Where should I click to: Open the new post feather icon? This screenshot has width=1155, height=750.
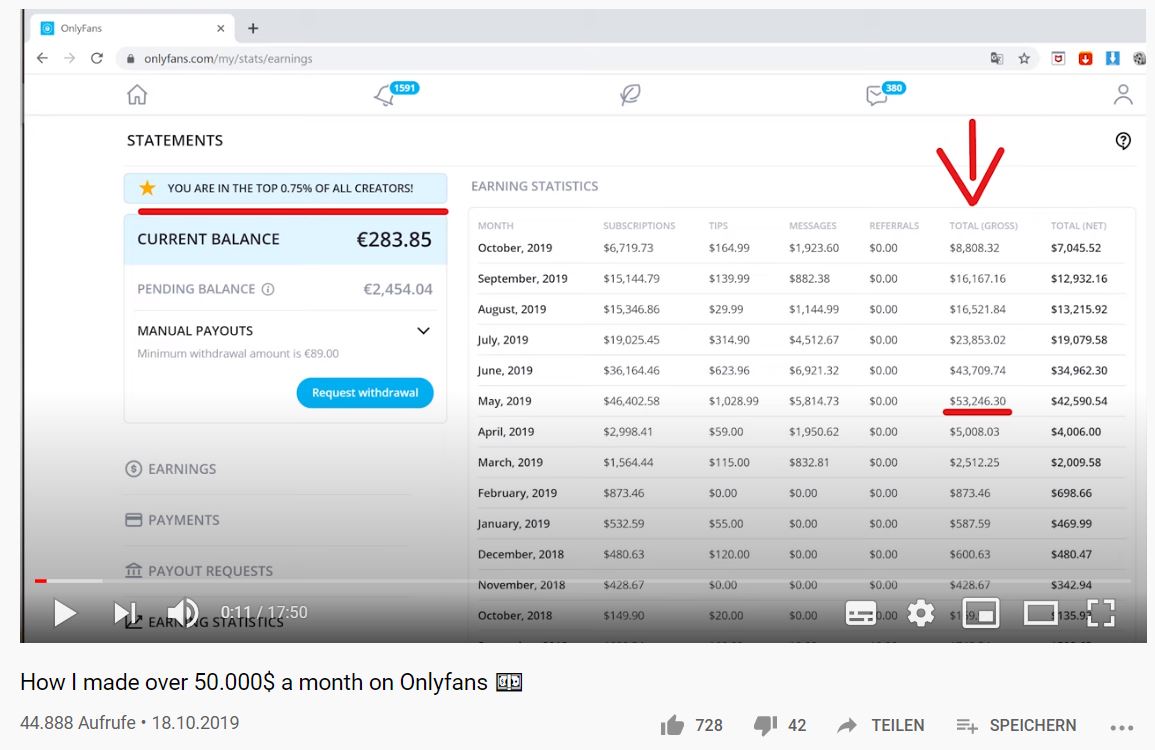pyautogui.click(x=630, y=94)
